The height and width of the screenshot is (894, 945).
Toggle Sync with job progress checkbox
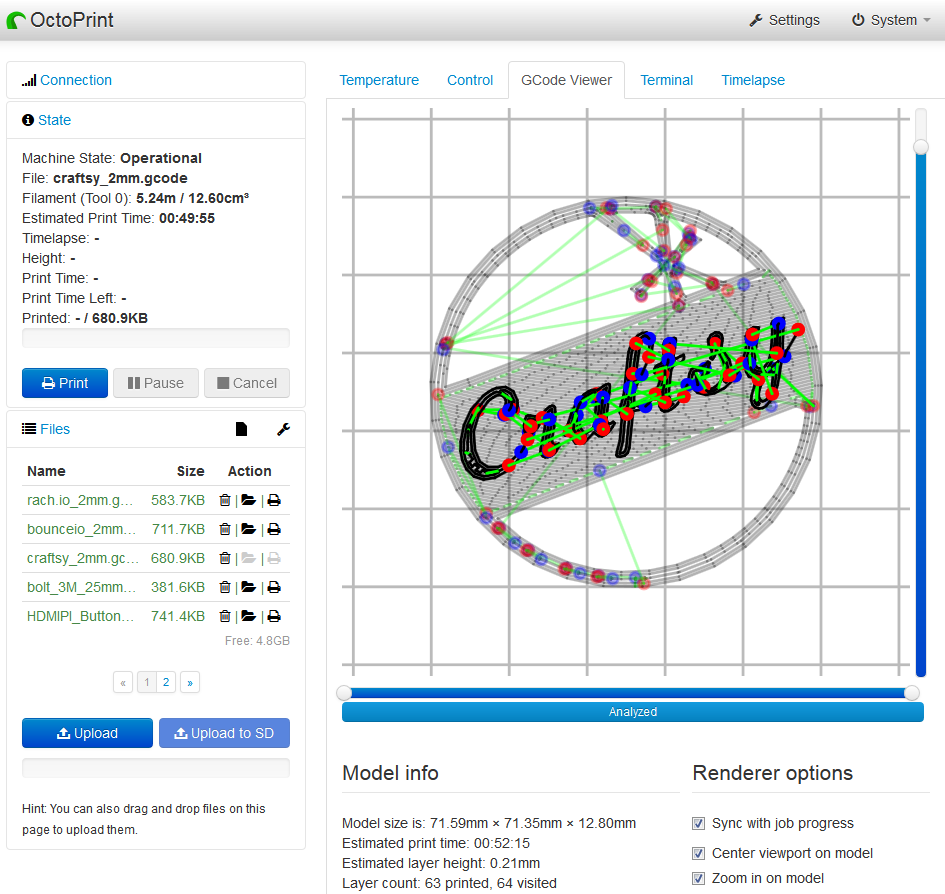699,823
